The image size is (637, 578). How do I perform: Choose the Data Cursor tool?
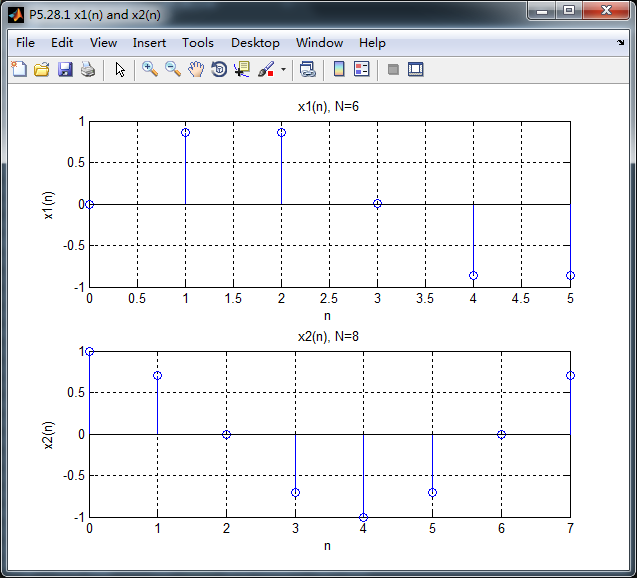click(x=242, y=69)
